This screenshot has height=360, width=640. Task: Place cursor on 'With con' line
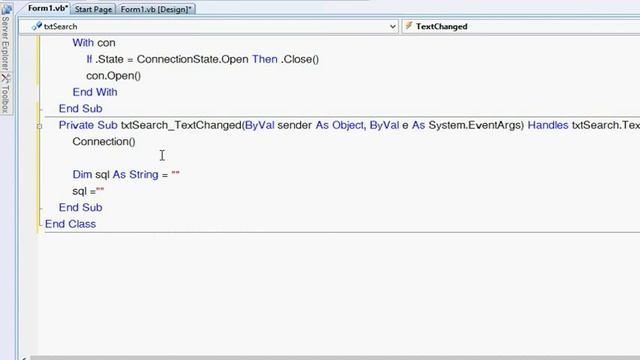[x=94, y=43]
